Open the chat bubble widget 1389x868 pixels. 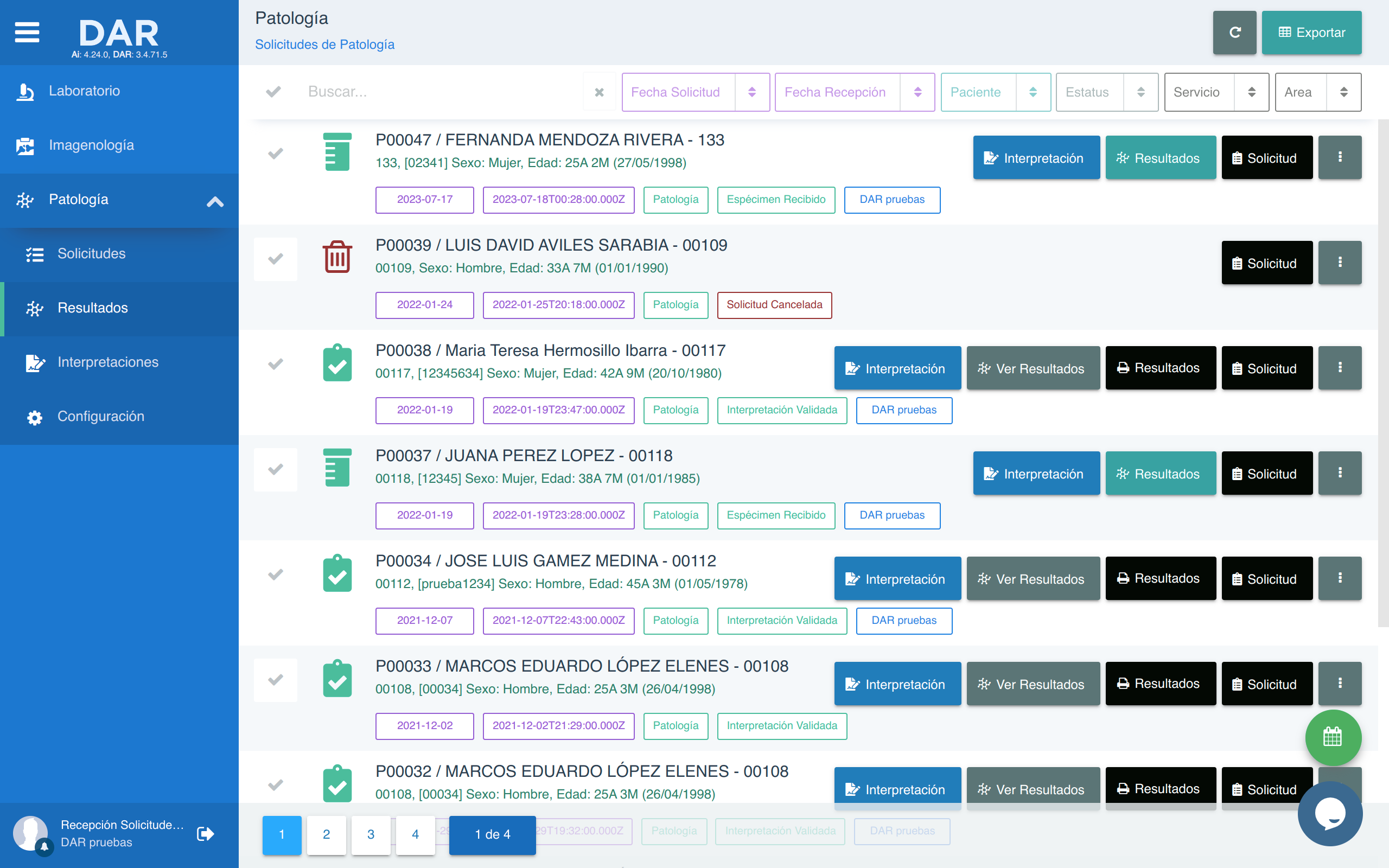[1330, 813]
